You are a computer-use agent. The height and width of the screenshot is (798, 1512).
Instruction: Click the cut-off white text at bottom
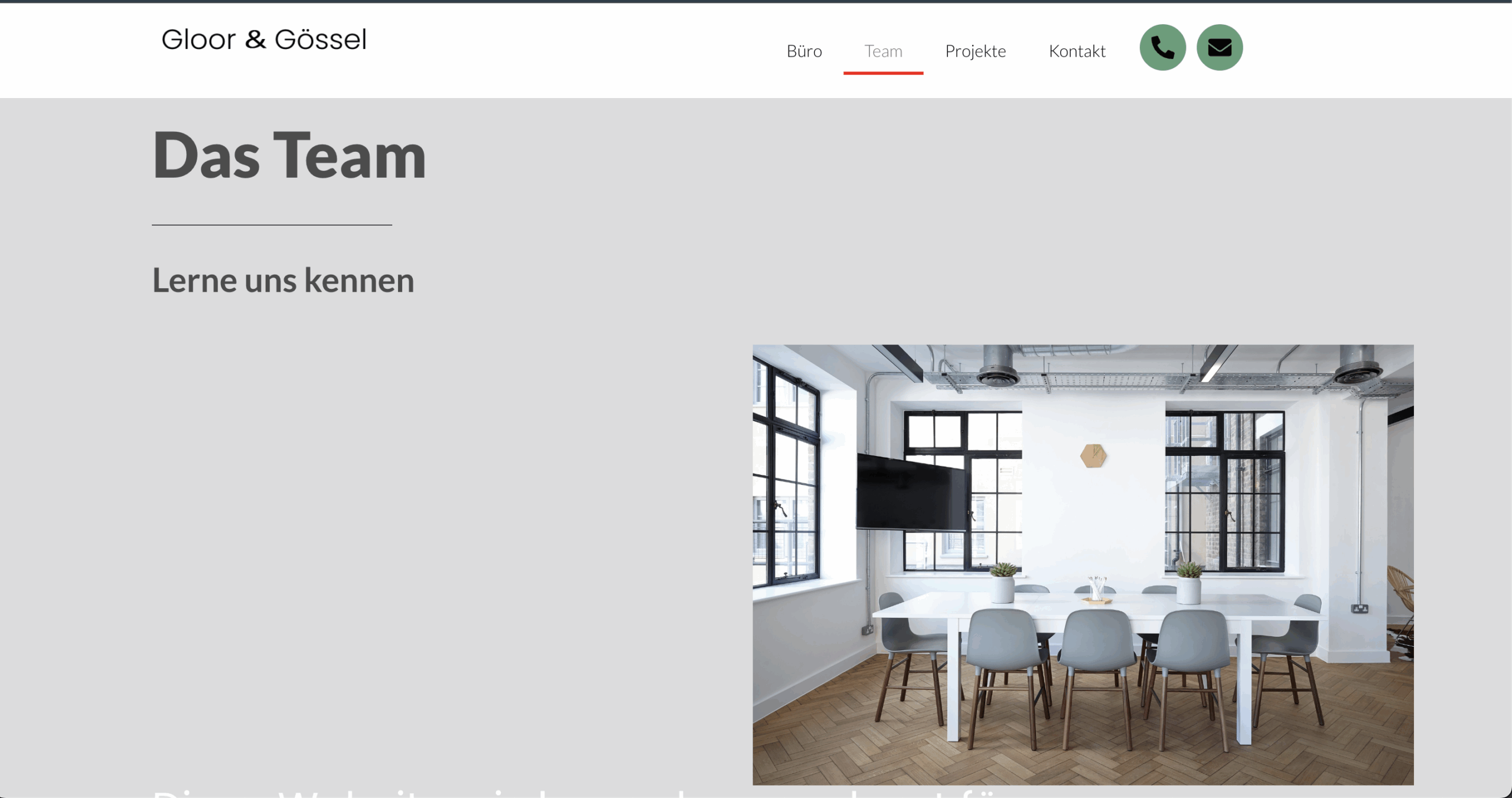pos(579,792)
